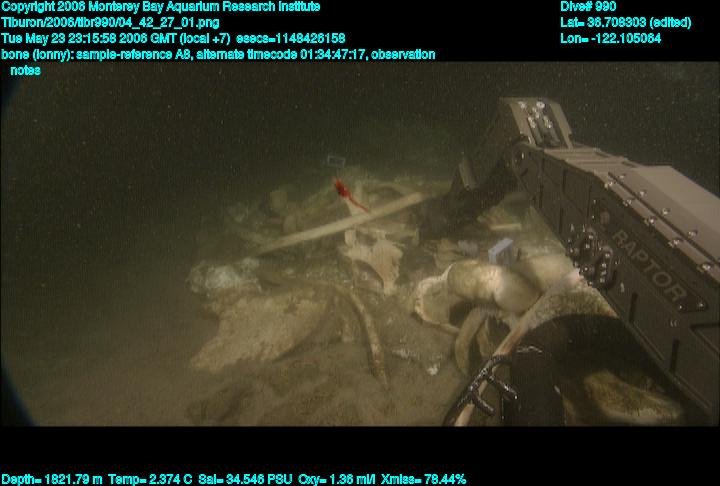Click the 'RAPTOR' lettering on the manipulator arm

point(648,266)
